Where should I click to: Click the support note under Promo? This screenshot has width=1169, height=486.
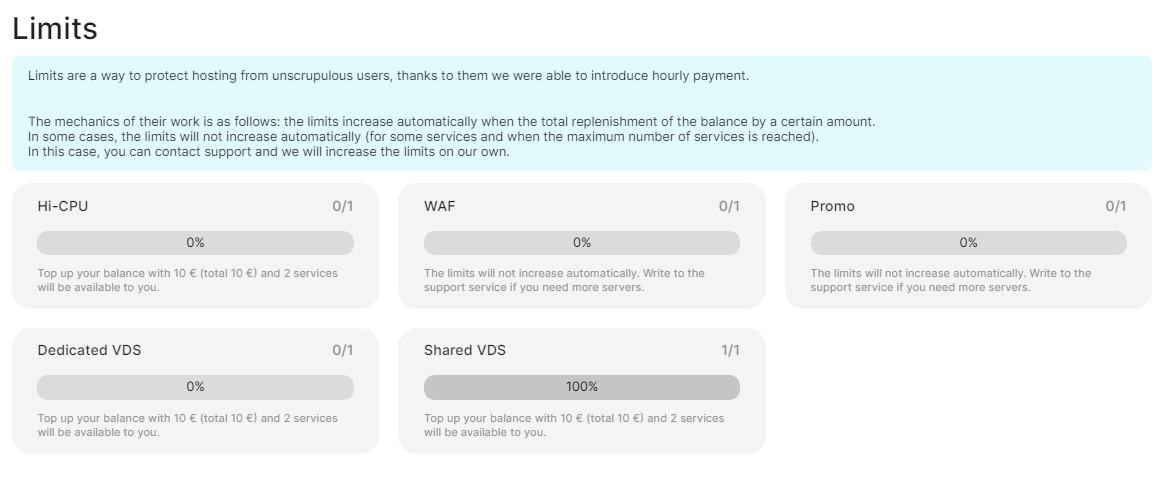[950, 280]
